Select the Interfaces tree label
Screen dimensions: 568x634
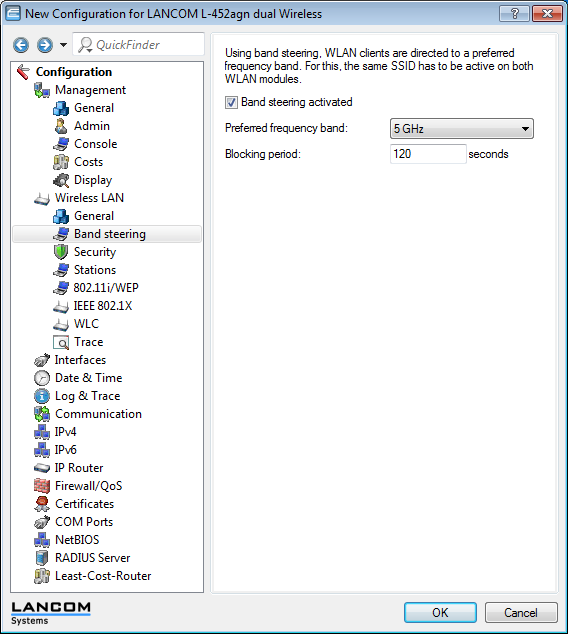coord(80,360)
